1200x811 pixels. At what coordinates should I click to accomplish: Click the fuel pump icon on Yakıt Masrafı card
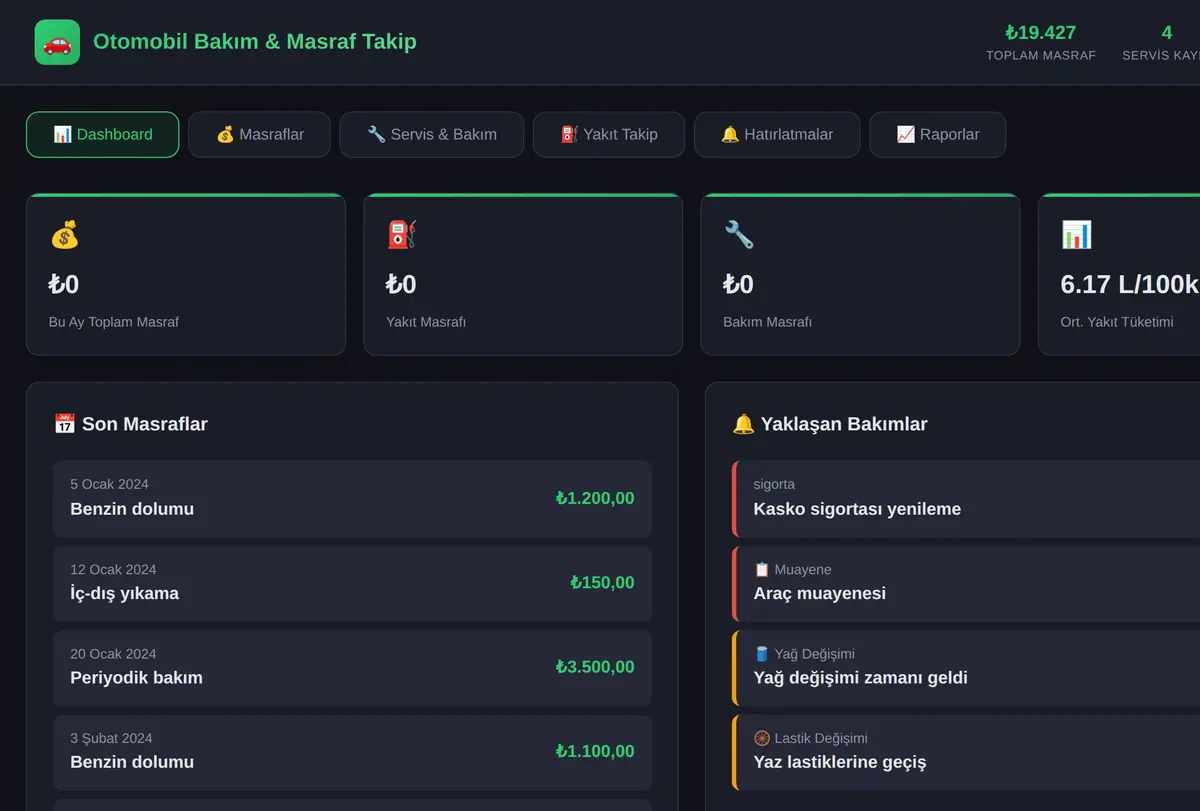[401, 235]
